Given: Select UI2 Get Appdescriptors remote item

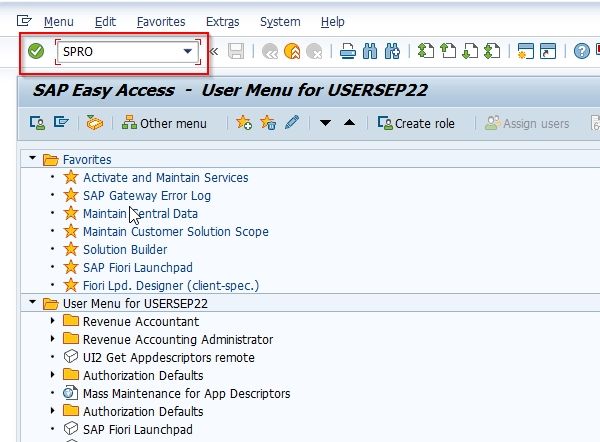Looking at the screenshot, I should 169,357.
